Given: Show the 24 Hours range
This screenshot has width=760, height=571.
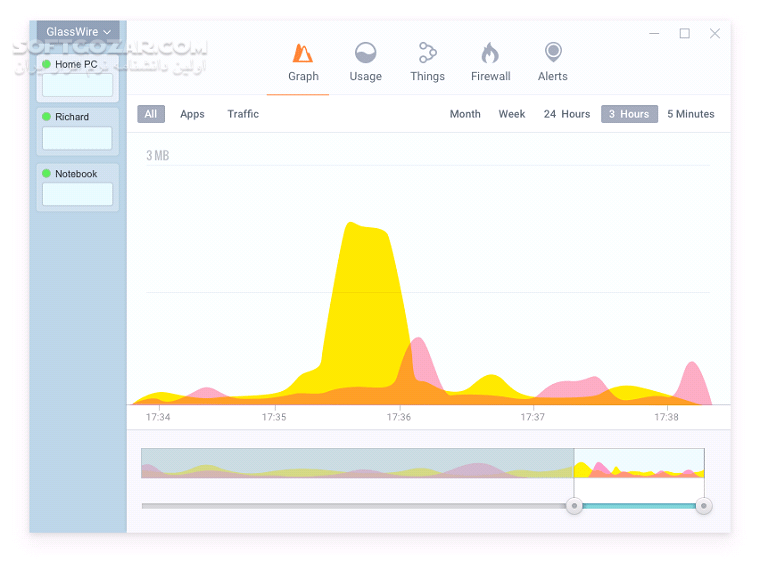Looking at the screenshot, I should pyautogui.click(x=566, y=114).
